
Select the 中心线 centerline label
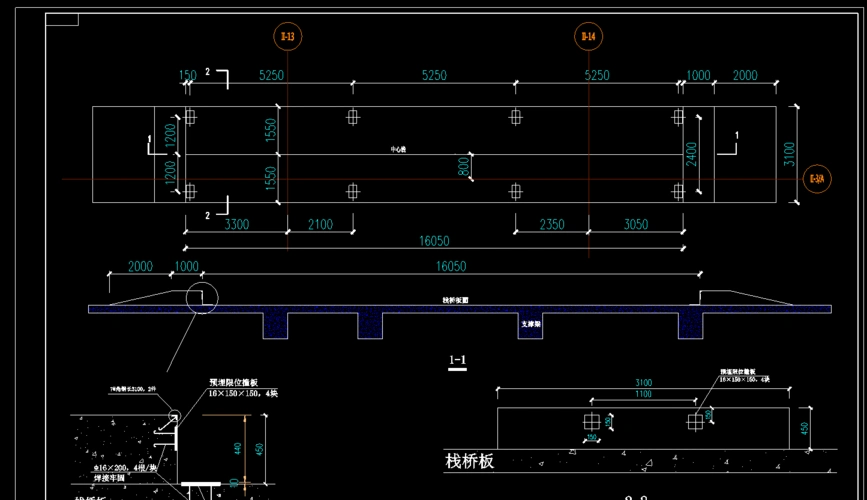[398, 150]
